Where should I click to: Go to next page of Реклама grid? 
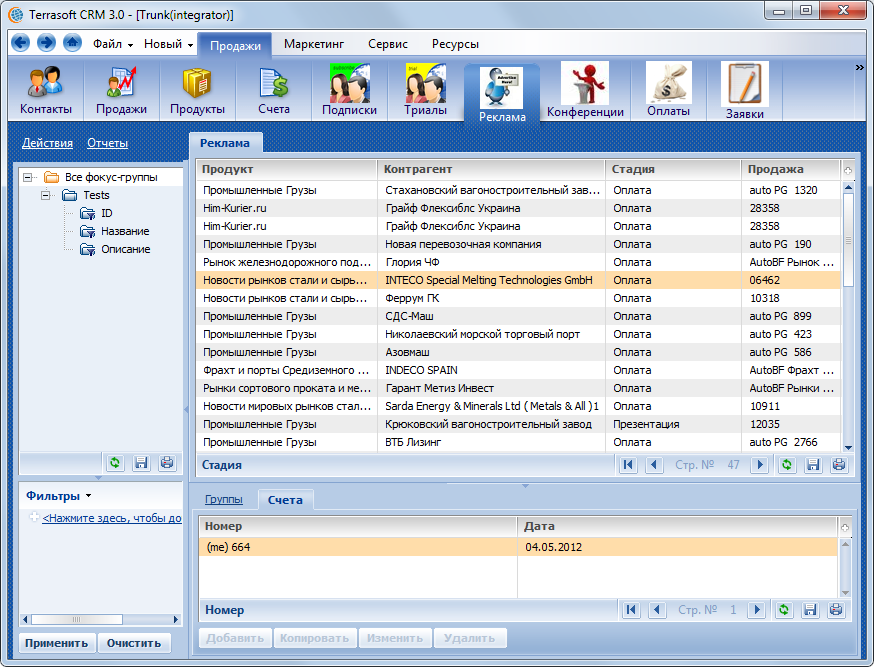pyautogui.click(x=759, y=465)
